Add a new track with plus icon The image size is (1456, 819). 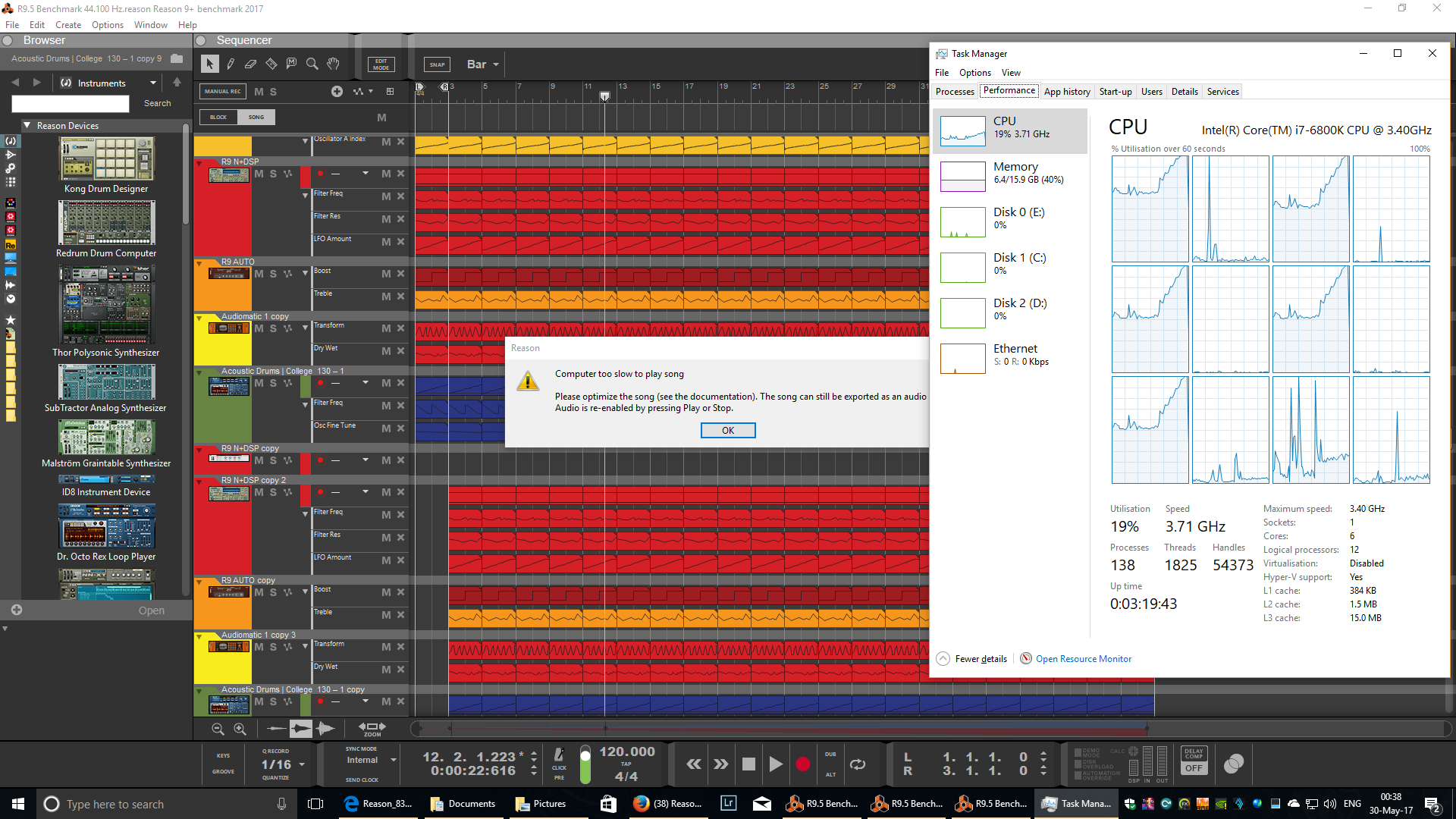pyautogui.click(x=337, y=92)
